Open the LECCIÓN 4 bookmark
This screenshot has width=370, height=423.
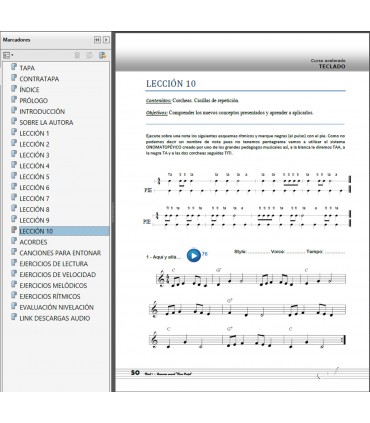pyautogui.click(x=34, y=166)
